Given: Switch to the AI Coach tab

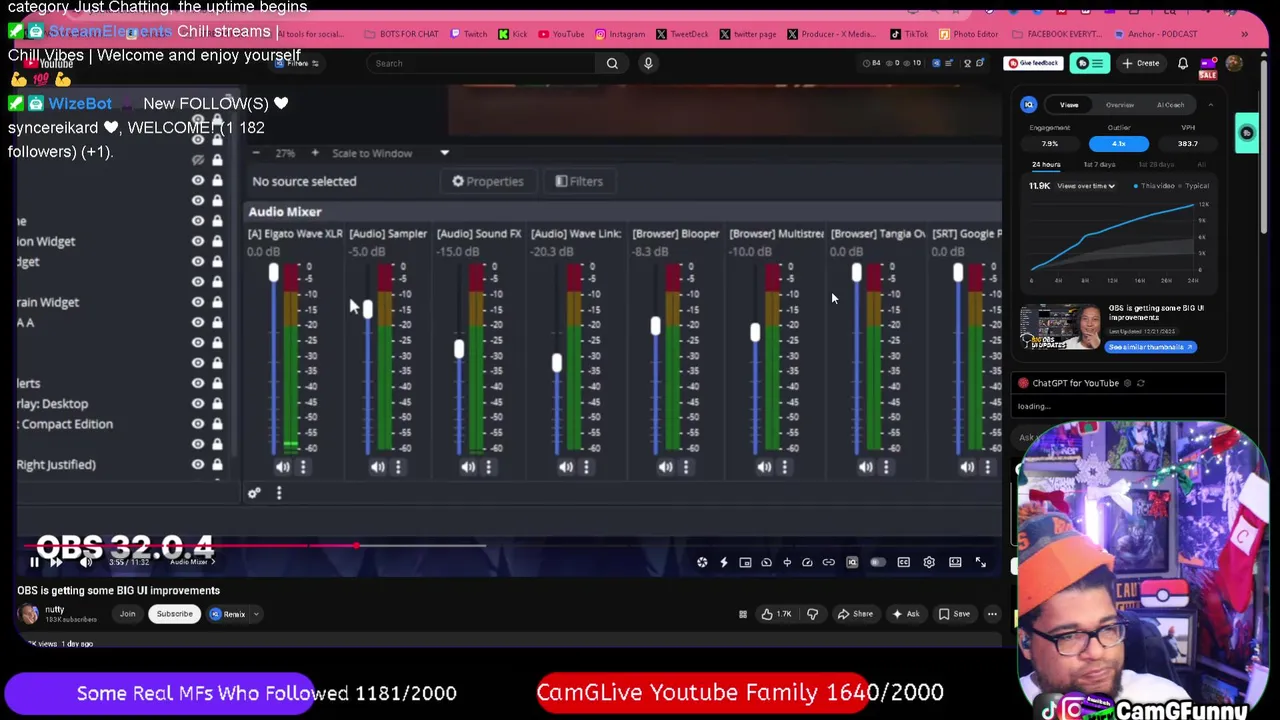Looking at the screenshot, I should point(1170,105).
